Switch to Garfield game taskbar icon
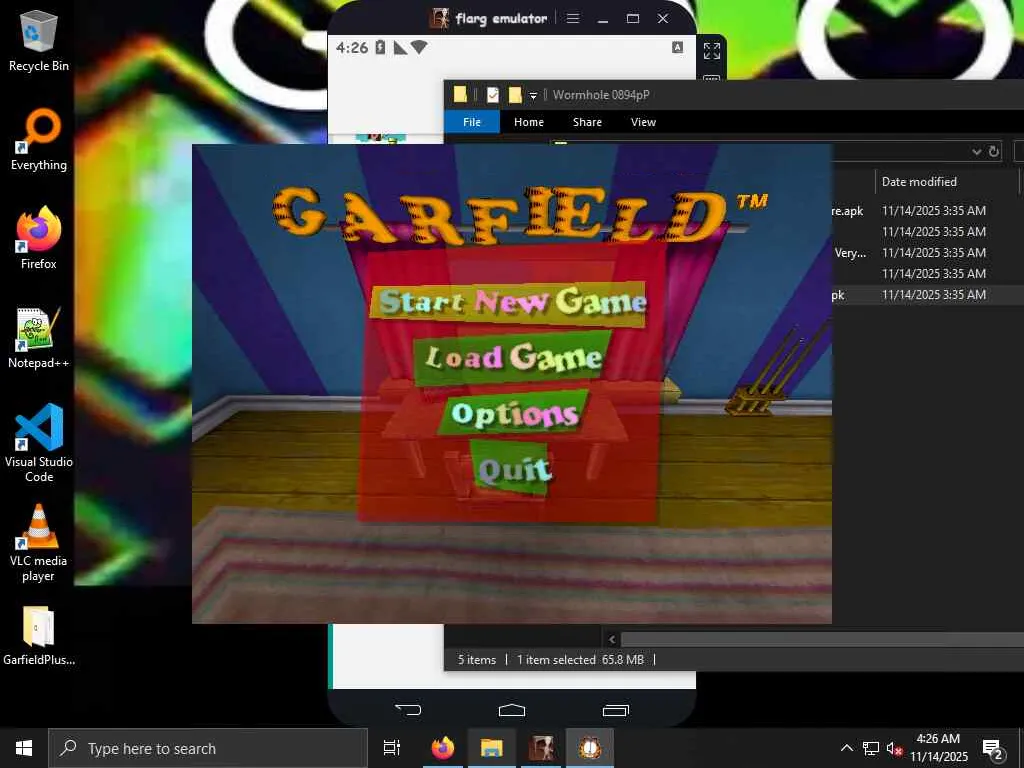This screenshot has height=768, width=1024. [590, 748]
